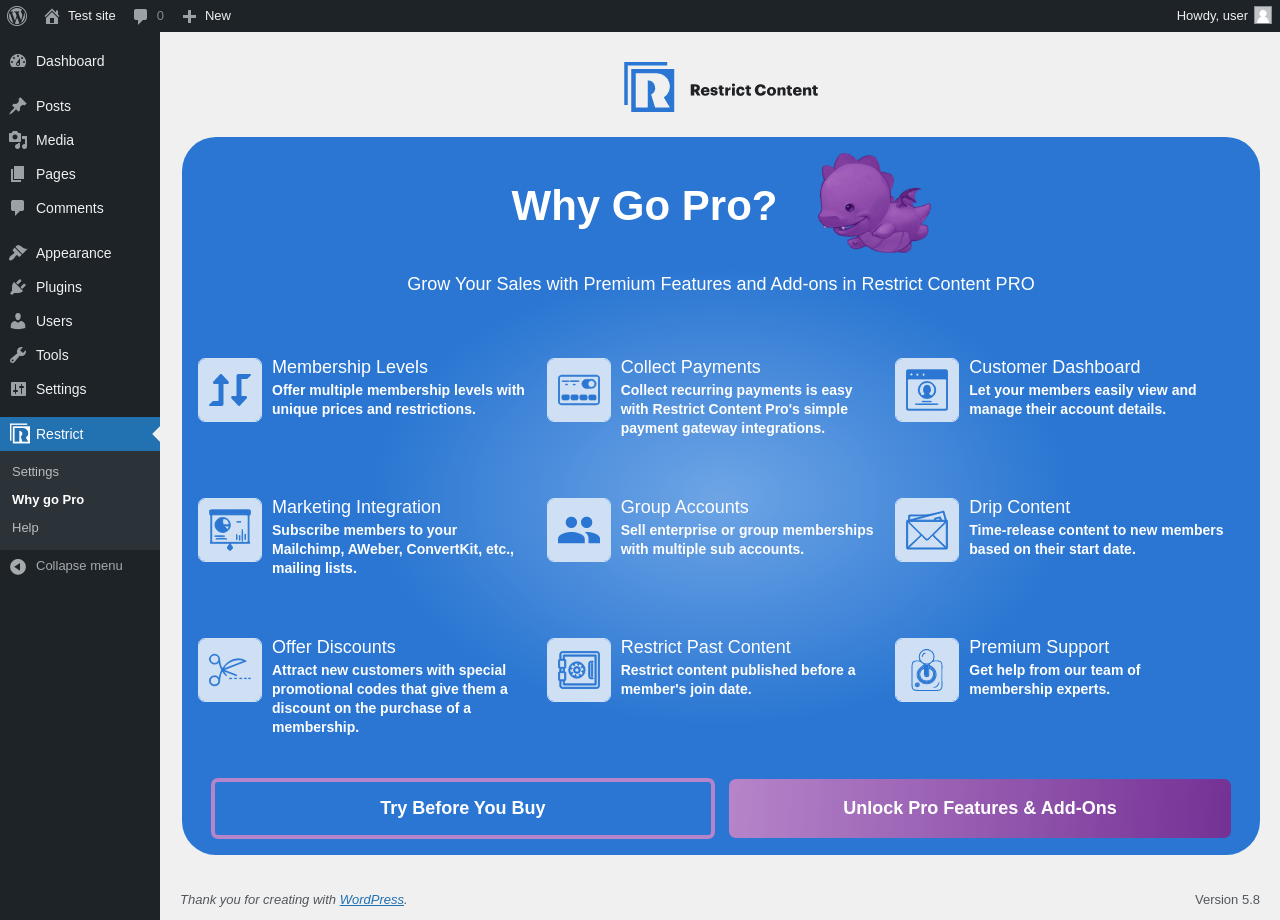Click the Comments icon in sidebar
The height and width of the screenshot is (920, 1280).
(x=18, y=208)
